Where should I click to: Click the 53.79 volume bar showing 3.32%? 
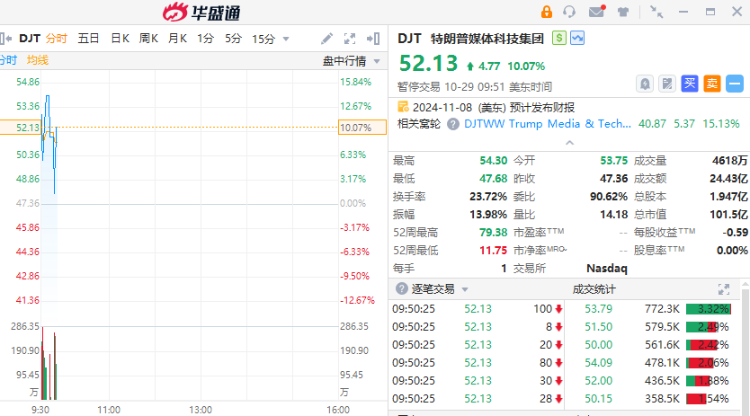(708, 309)
